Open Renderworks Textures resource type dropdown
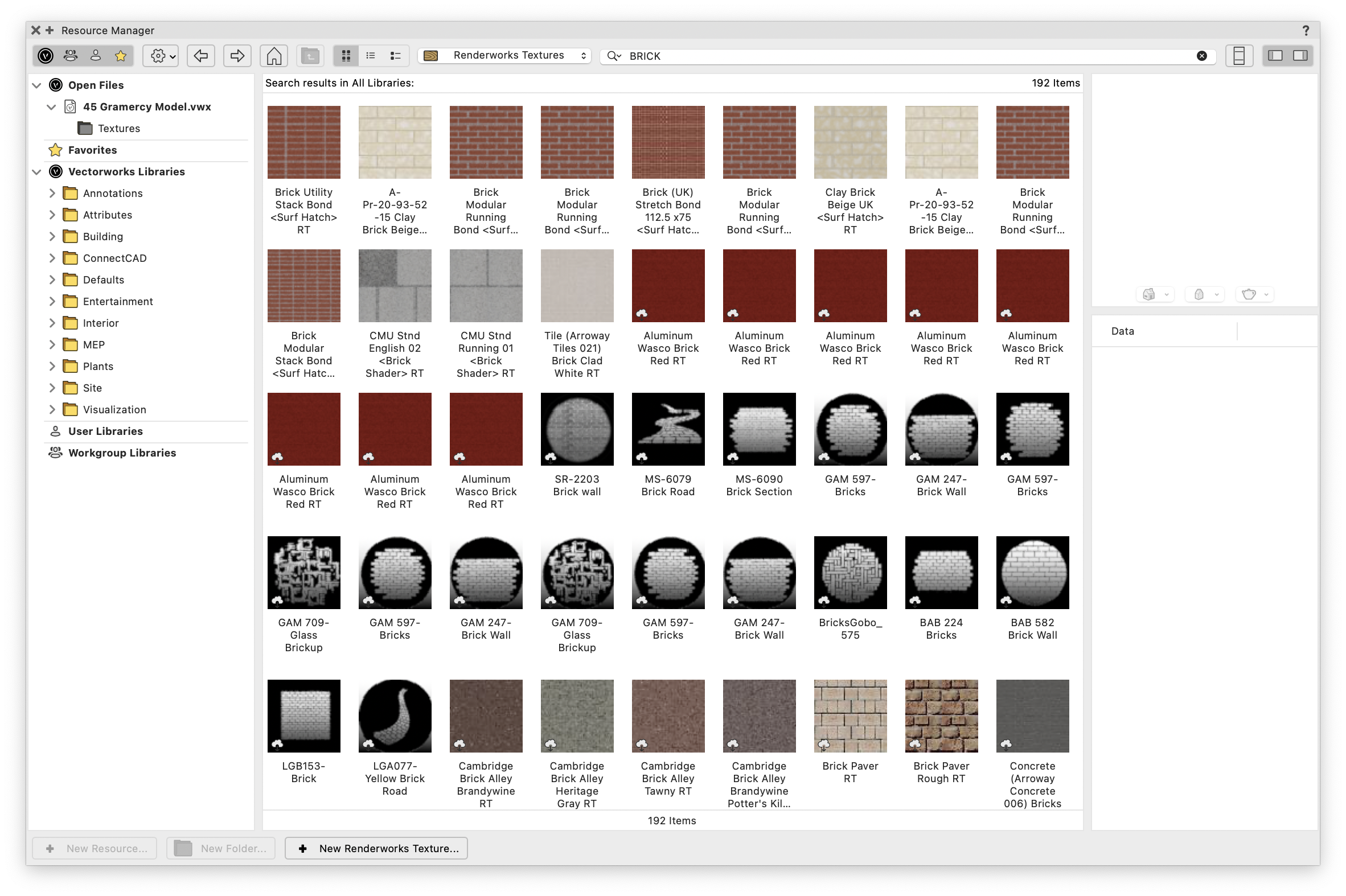Viewport: 1346px width, 896px height. [505, 55]
